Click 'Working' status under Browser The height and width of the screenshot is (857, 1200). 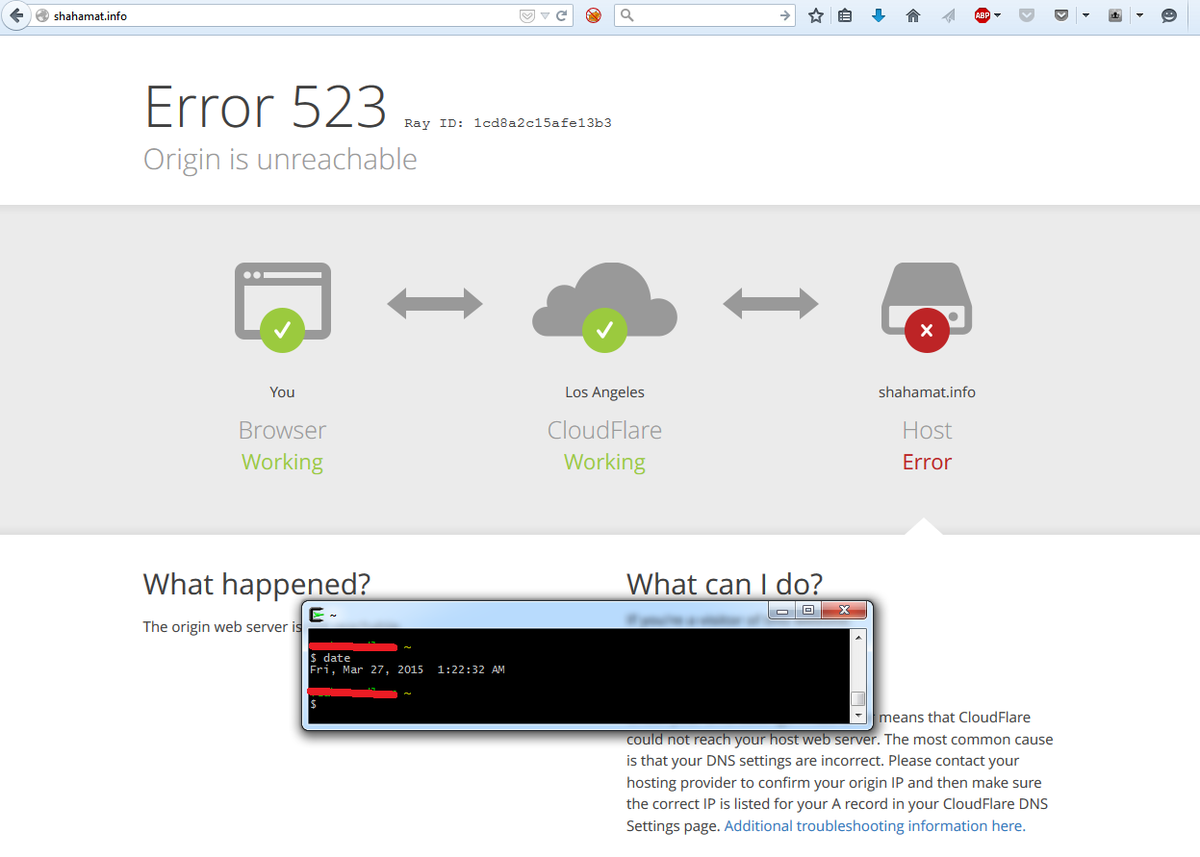pos(282,462)
